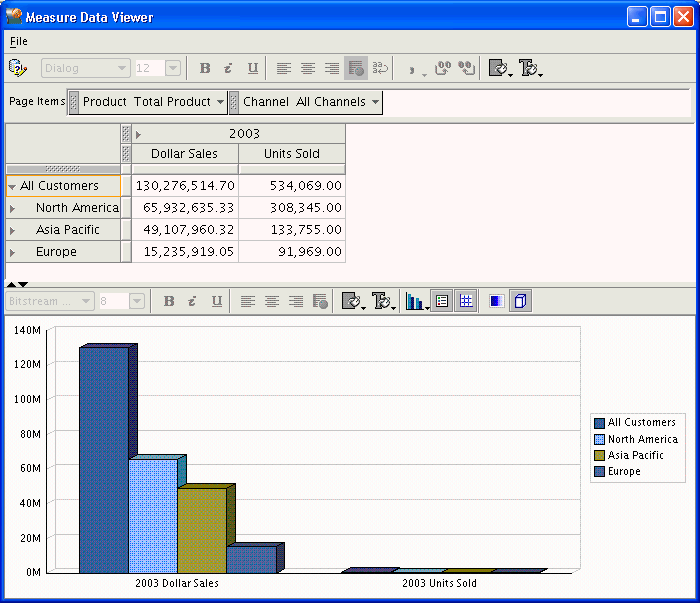Toggle the highlighted table format icon
700x603 pixels.
(x=356, y=68)
